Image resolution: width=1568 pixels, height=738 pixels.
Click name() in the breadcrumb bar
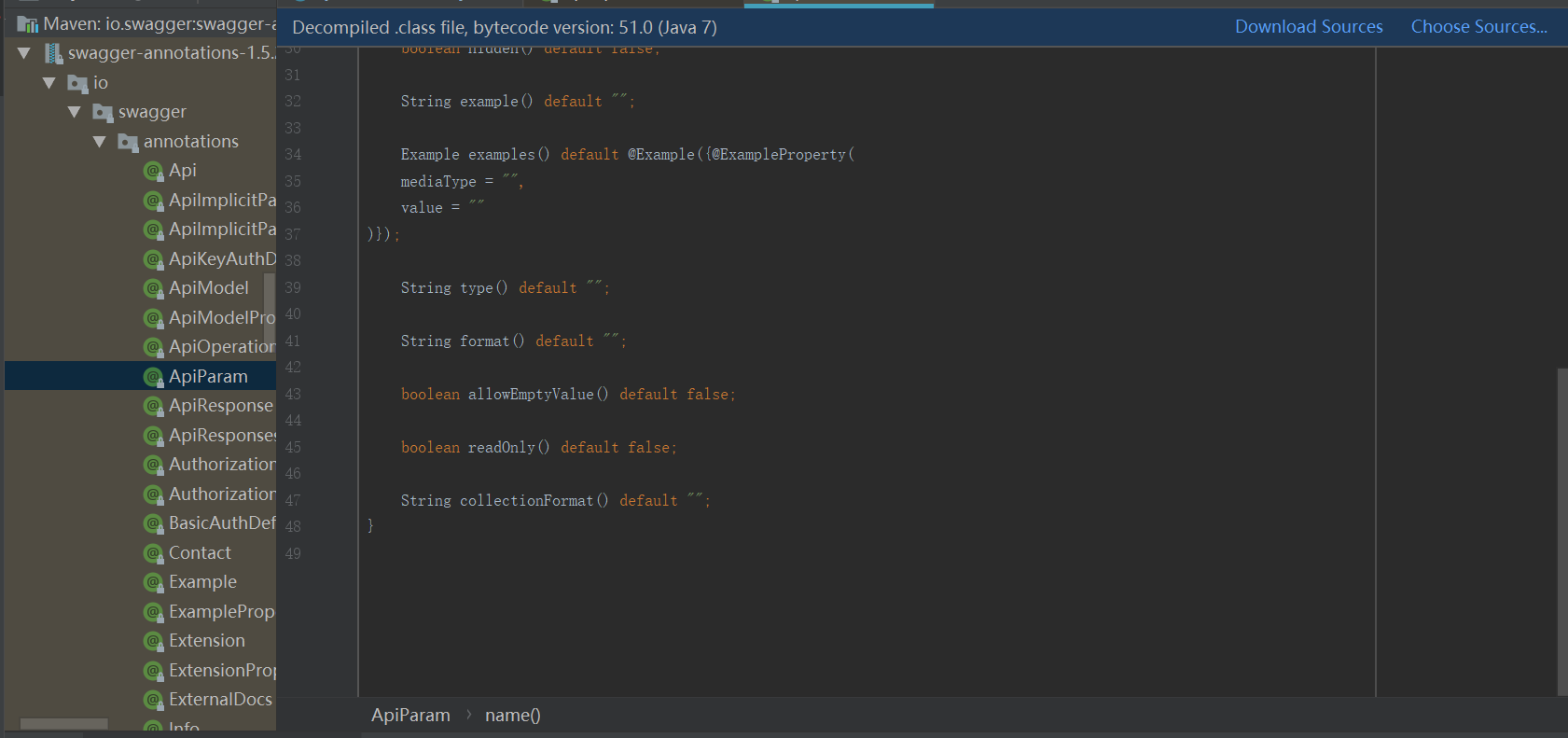point(513,716)
